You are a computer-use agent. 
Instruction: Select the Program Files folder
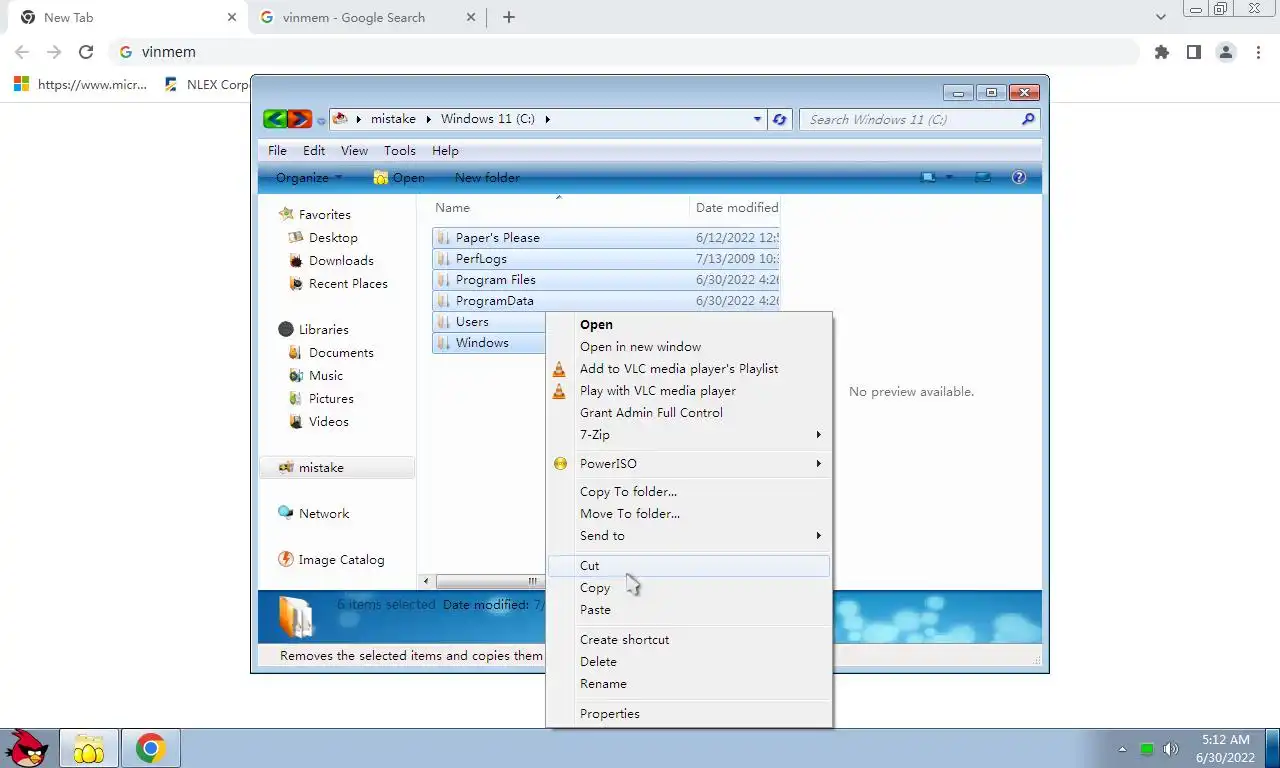[605, 279]
